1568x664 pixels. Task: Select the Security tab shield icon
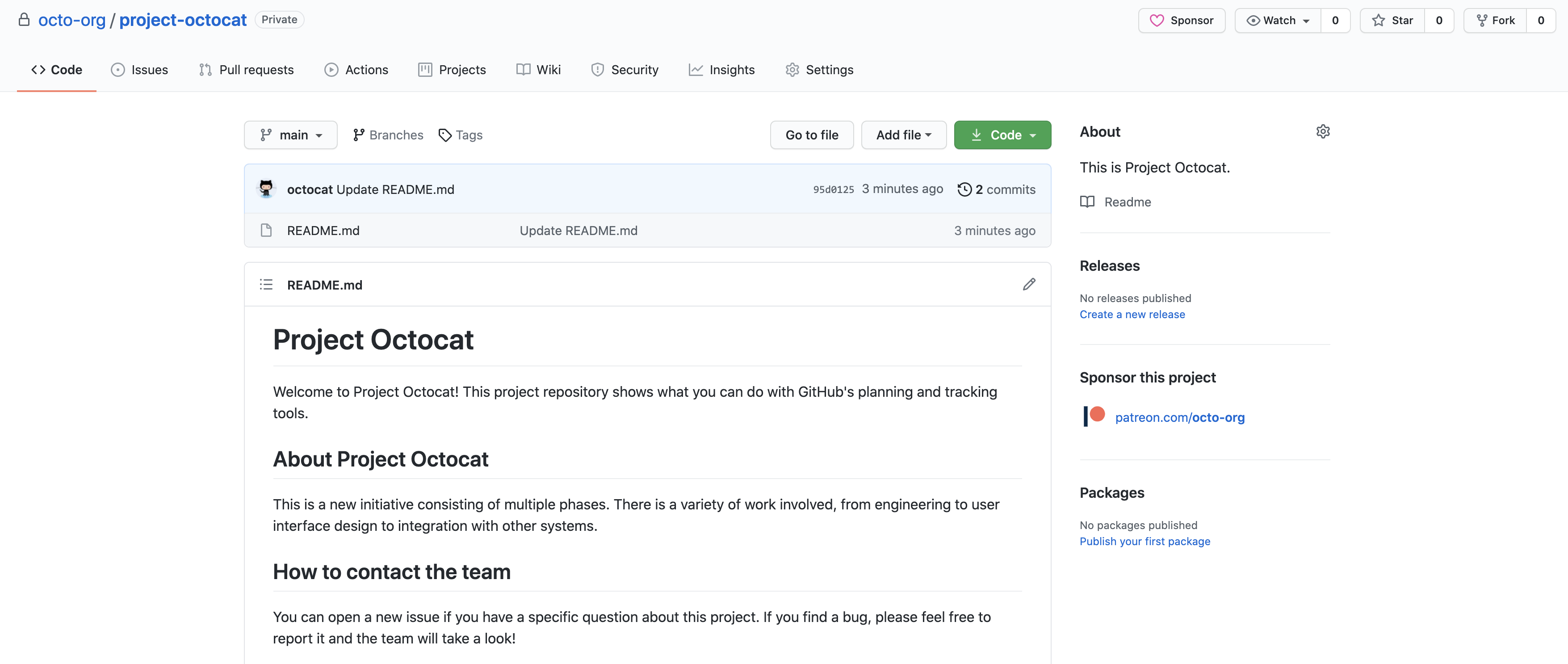[598, 69]
